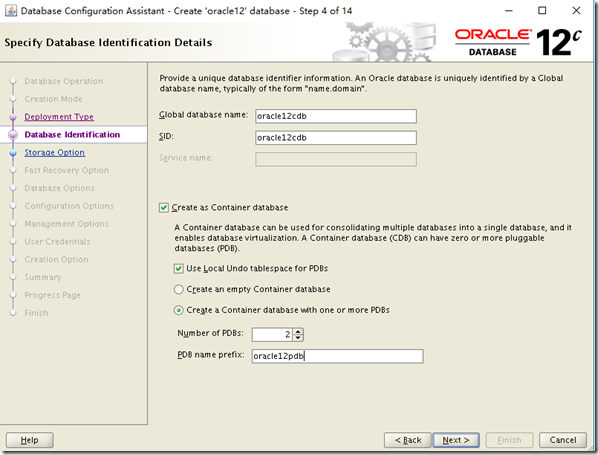599x455 pixels.
Task: Click the Help button
Action: click(x=29, y=440)
